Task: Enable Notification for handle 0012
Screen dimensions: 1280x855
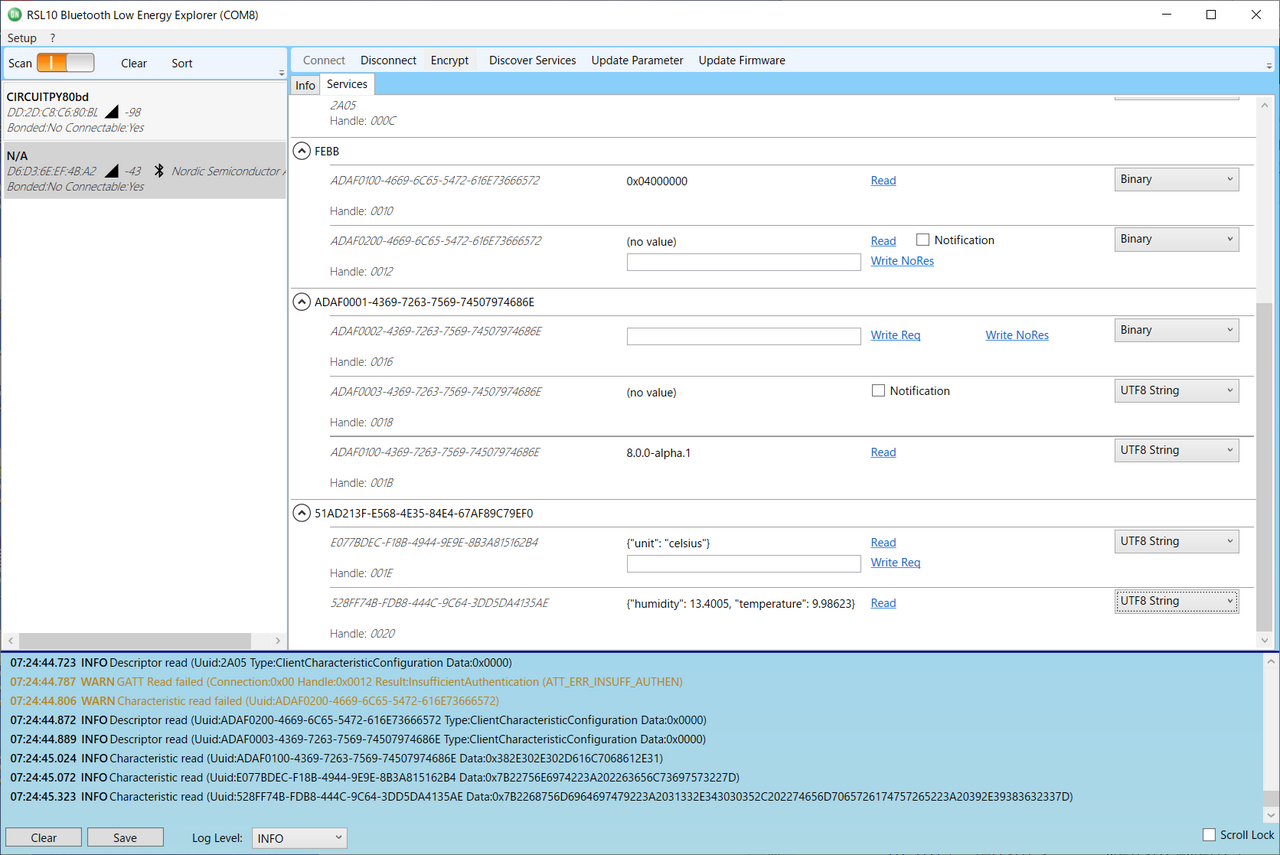Action: [923, 240]
